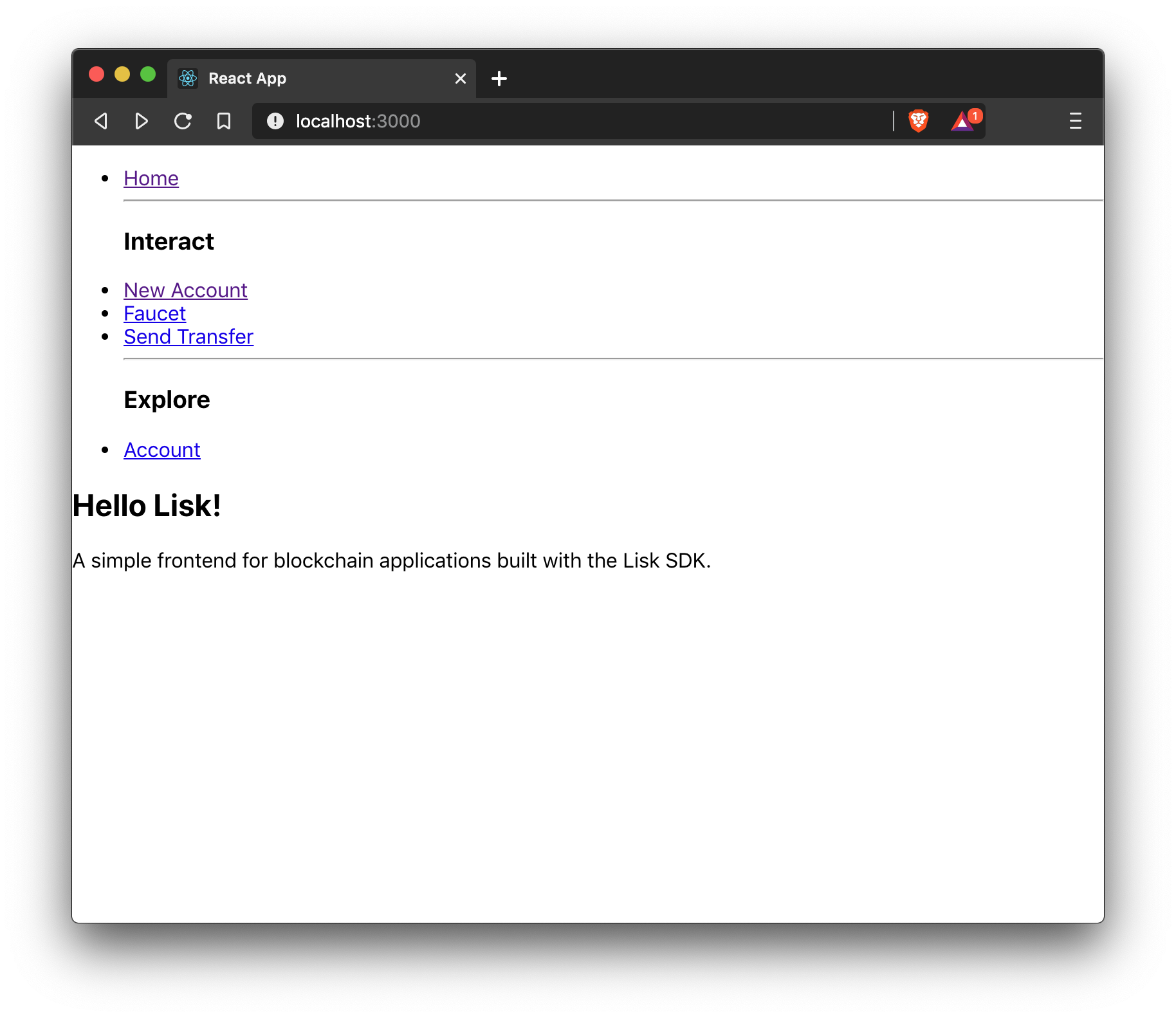Bookmark this page with the bookmark icon
1176x1018 pixels.
point(224,121)
